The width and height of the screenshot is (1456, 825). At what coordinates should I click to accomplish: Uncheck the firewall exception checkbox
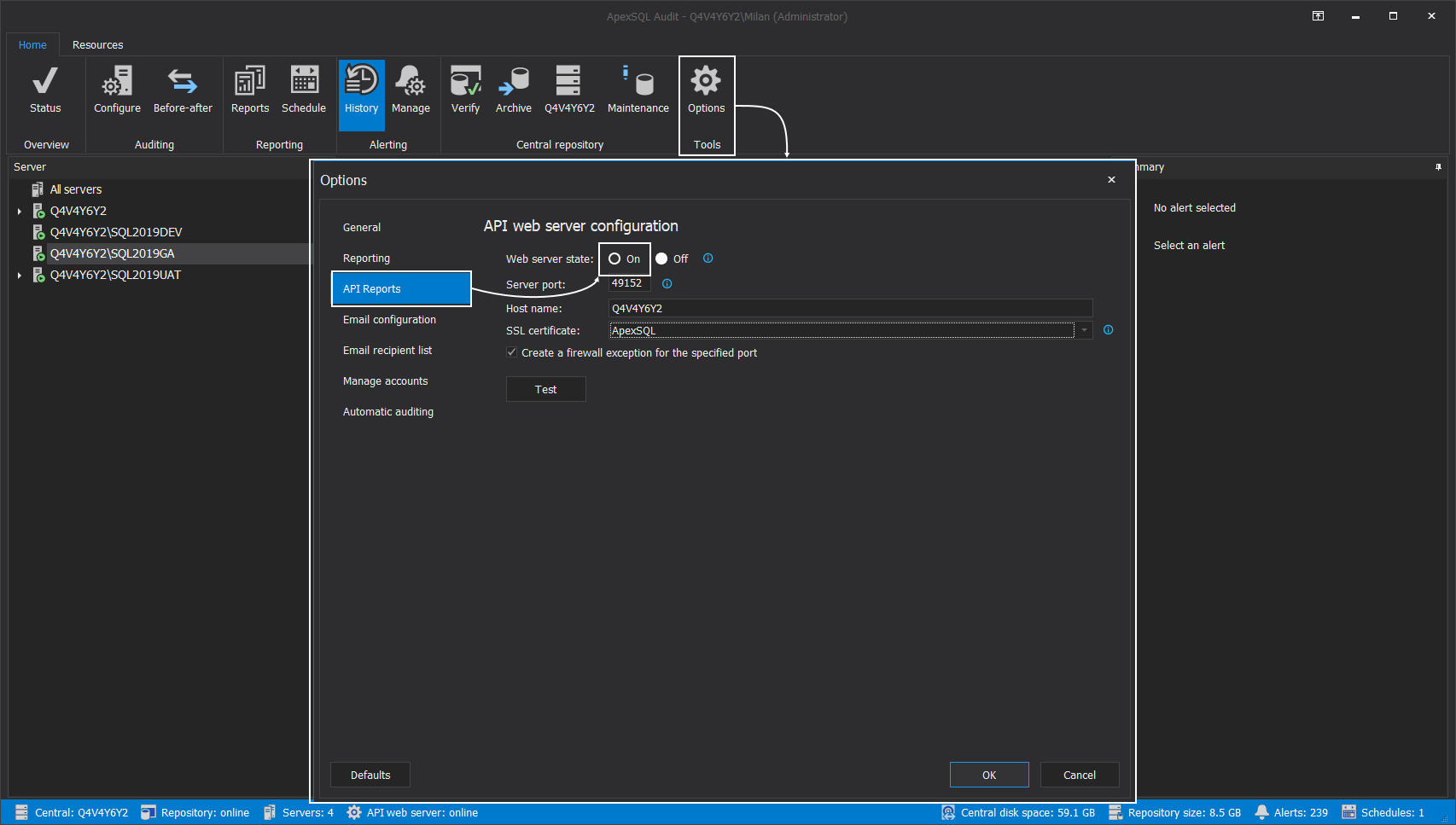[511, 352]
